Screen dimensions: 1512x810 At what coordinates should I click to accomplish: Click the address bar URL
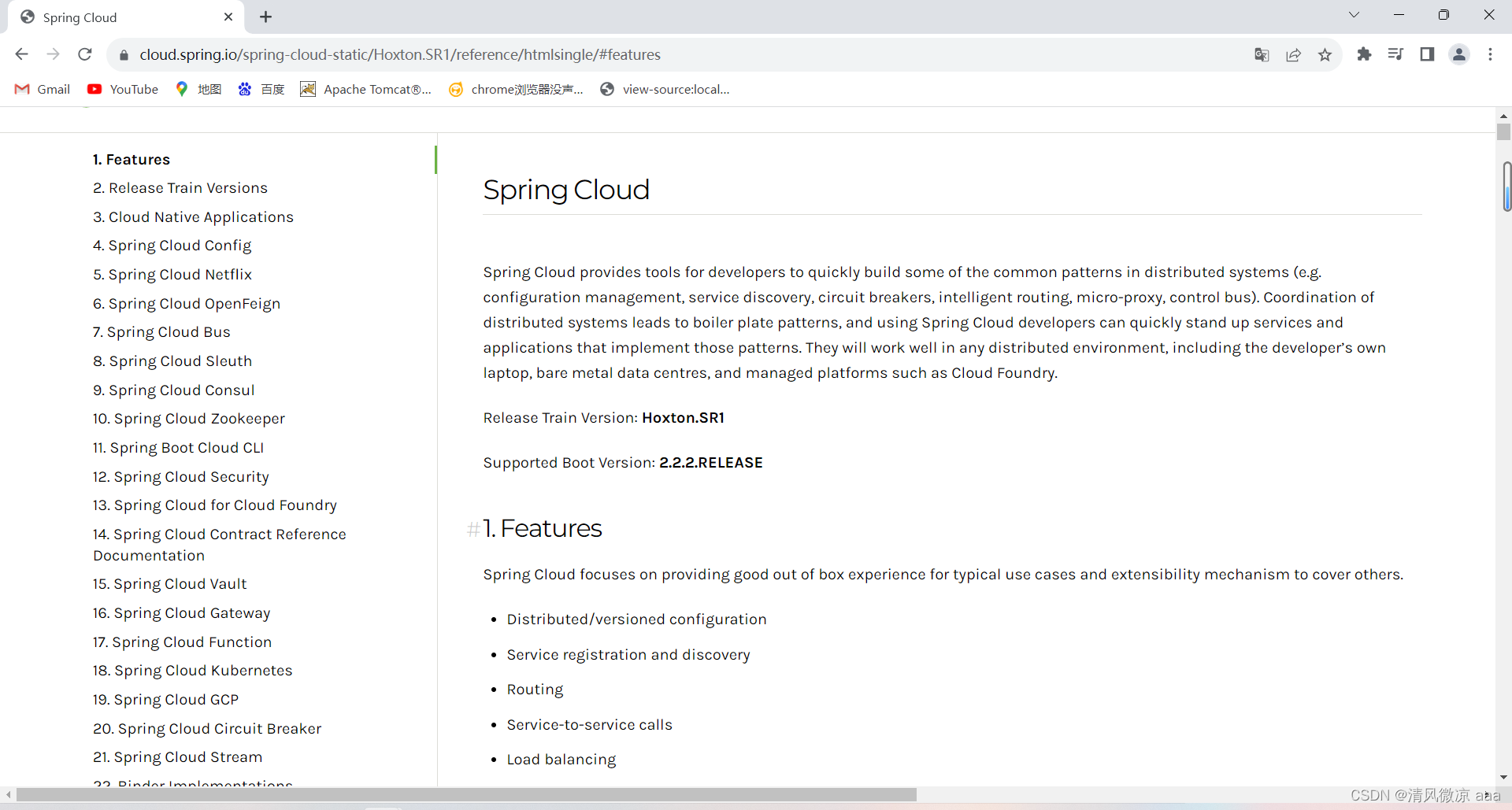click(400, 54)
